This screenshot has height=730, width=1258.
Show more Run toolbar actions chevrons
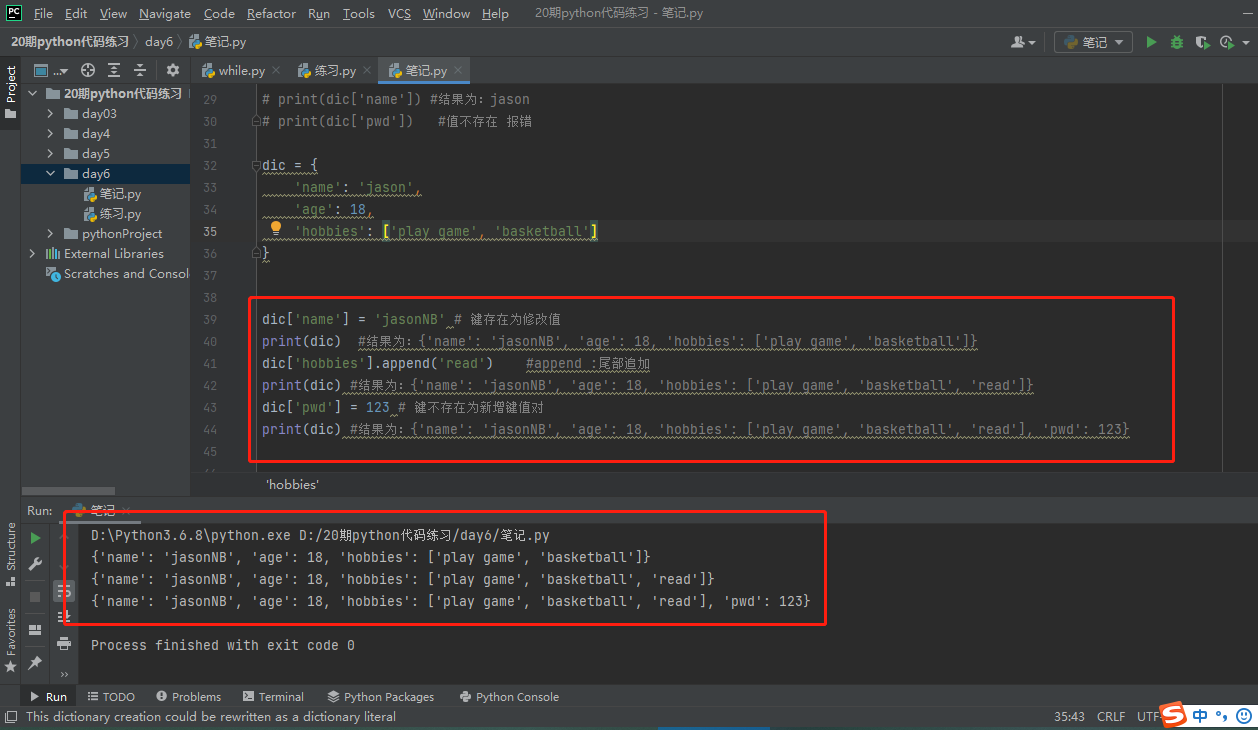pos(64,675)
